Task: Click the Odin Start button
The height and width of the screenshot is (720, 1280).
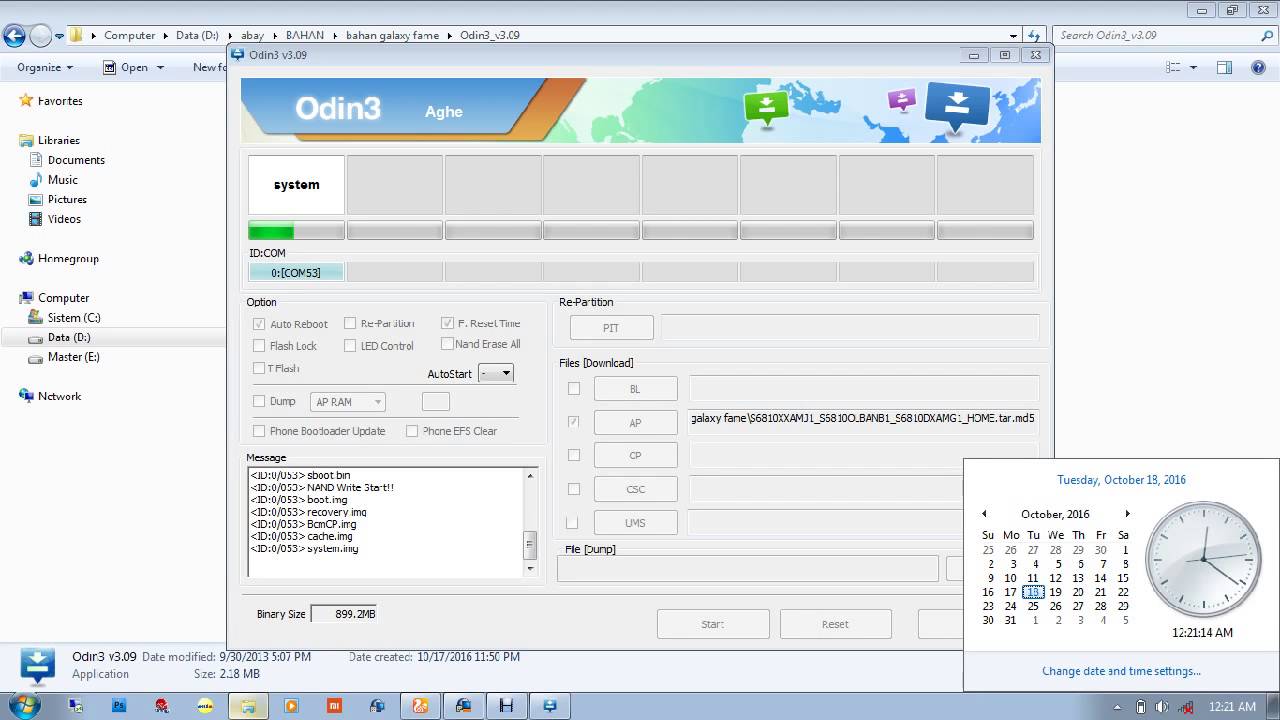Action: pos(713,624)
